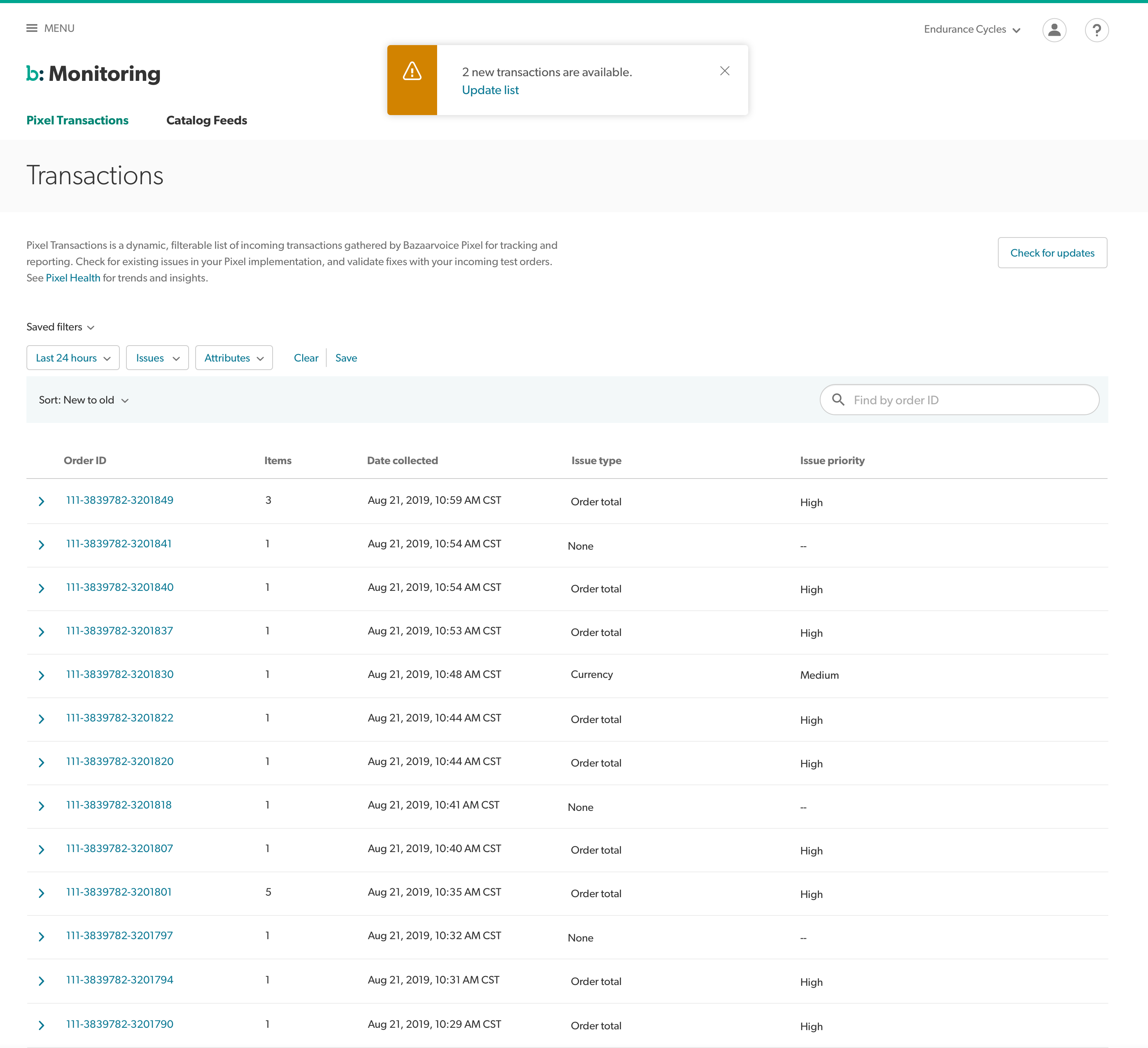Viewport: 1148px width, 1048px height.
Task: Expand row for order 111-3839782-3201830
Action: coord(41,676)
